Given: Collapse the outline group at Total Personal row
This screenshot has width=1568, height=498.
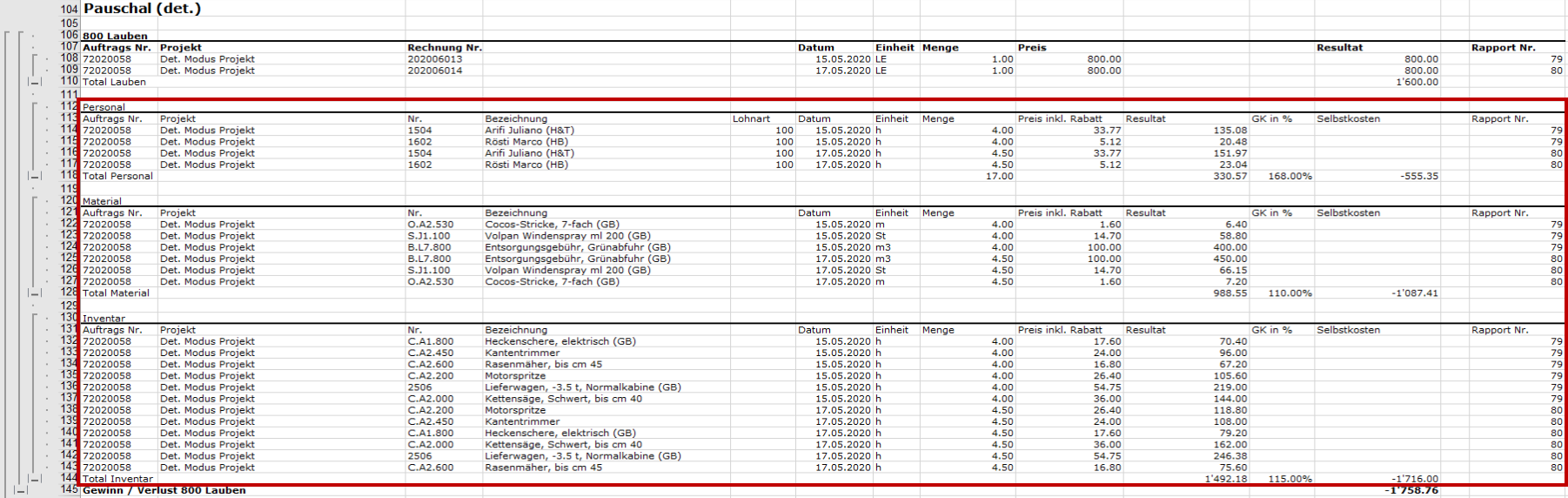Looking at the screenshot, I should (34, 177).
